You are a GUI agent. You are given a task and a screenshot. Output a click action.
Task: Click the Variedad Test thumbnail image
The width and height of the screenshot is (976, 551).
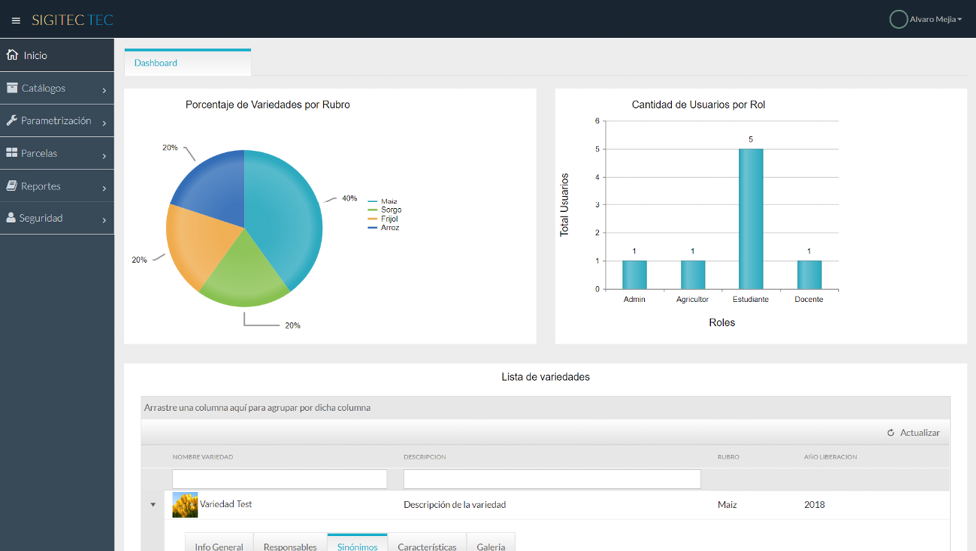[x=185, y=505]
